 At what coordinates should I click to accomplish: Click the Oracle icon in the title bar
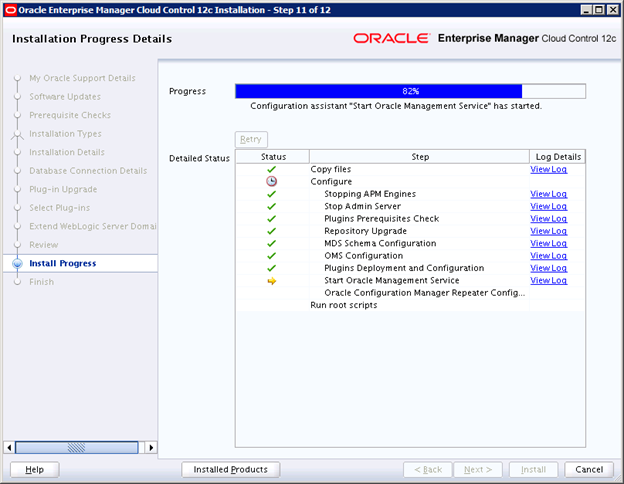10,10
